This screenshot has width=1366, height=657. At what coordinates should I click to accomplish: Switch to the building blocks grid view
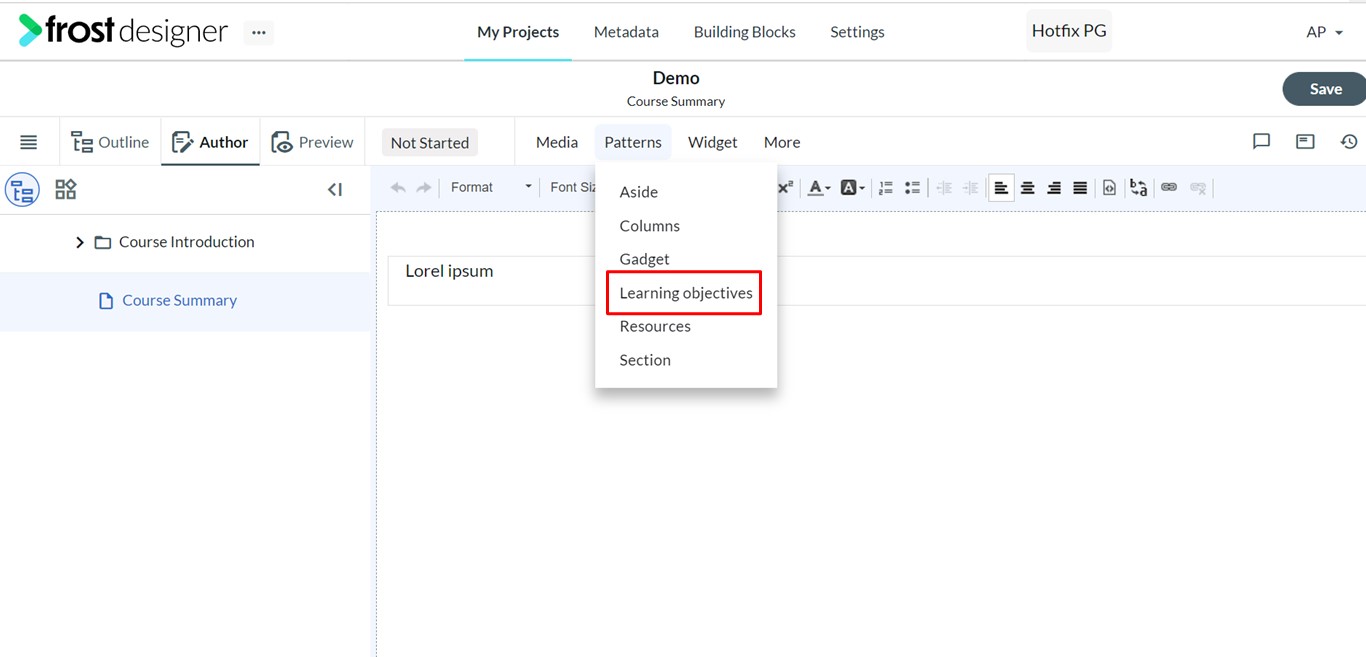(66, 189)
